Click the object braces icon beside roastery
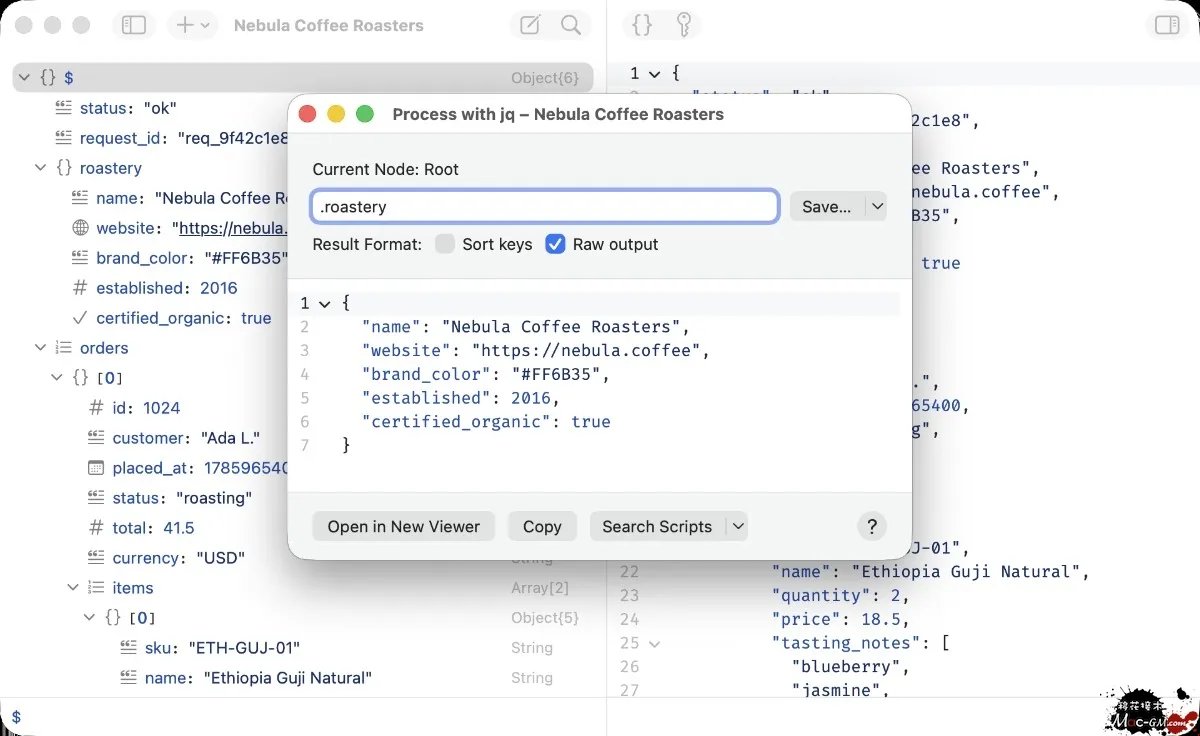Screen dimensions: 1200x736 tap(64, 168)
